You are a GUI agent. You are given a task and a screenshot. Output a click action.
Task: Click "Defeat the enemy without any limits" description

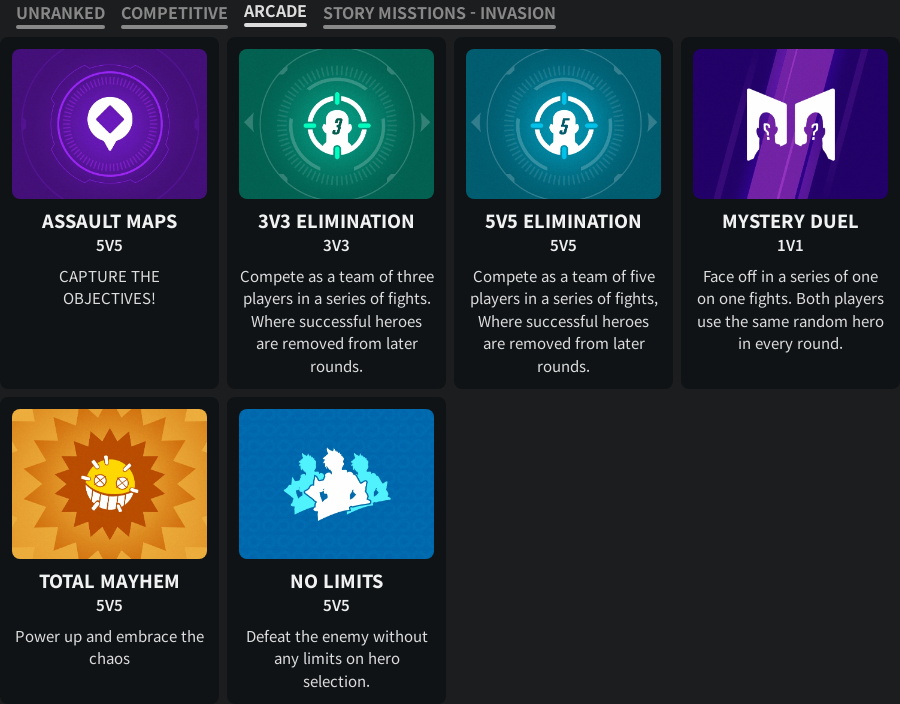[337, 659]
